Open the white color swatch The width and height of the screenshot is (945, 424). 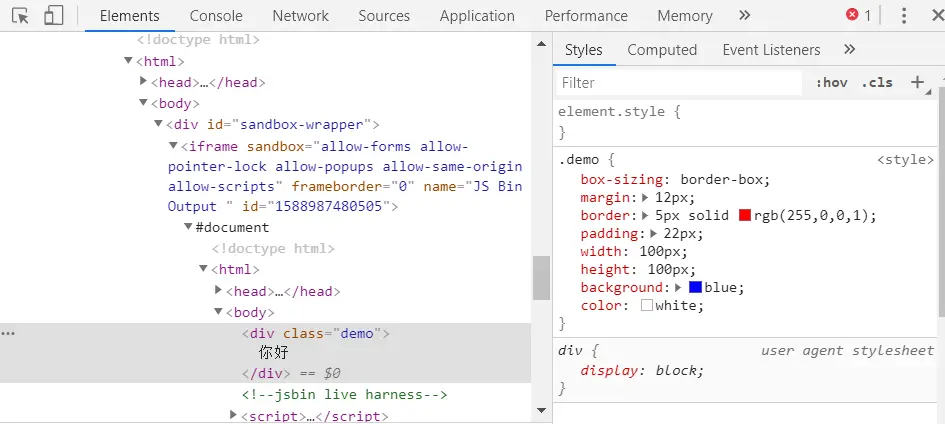click(647, 305)
